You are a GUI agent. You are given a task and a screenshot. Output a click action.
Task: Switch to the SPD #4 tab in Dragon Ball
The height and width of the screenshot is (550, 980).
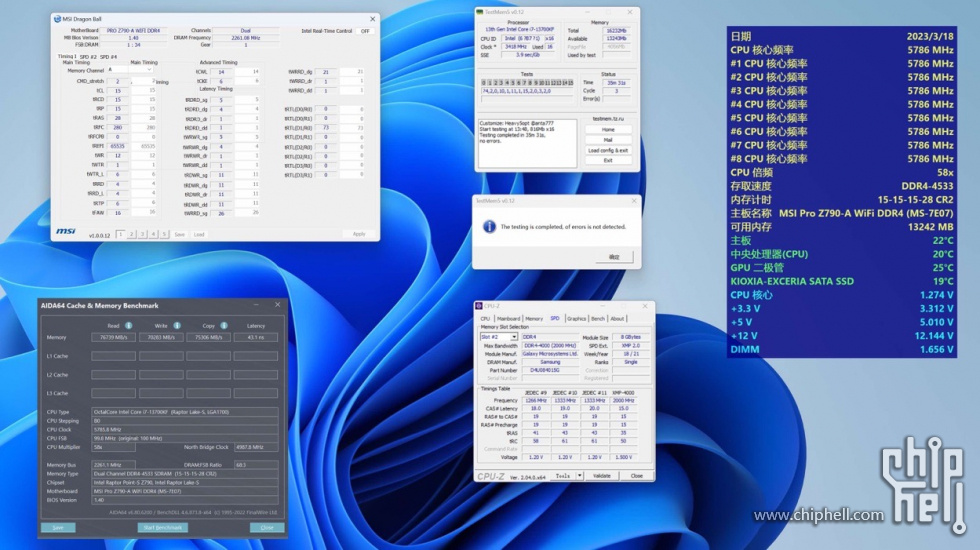pyautogui.click(x=108, y=56)
